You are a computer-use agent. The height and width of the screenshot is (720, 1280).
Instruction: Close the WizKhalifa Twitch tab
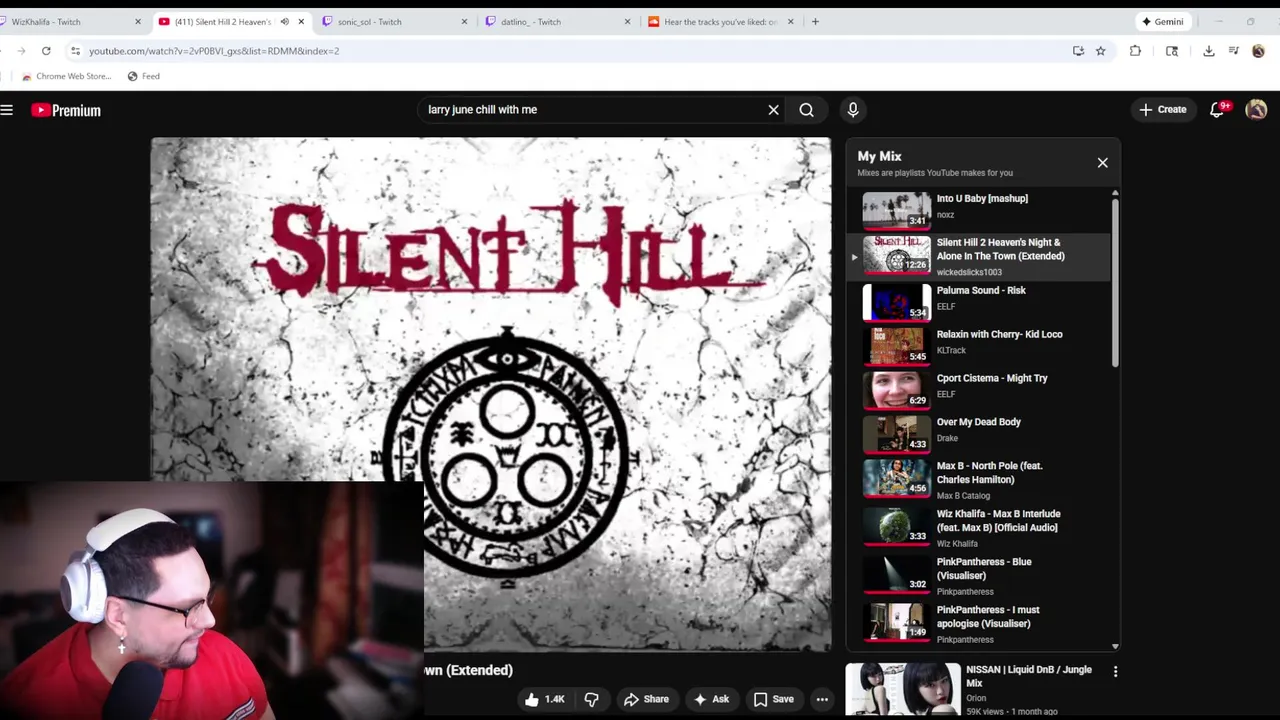(x=138, y=21)
